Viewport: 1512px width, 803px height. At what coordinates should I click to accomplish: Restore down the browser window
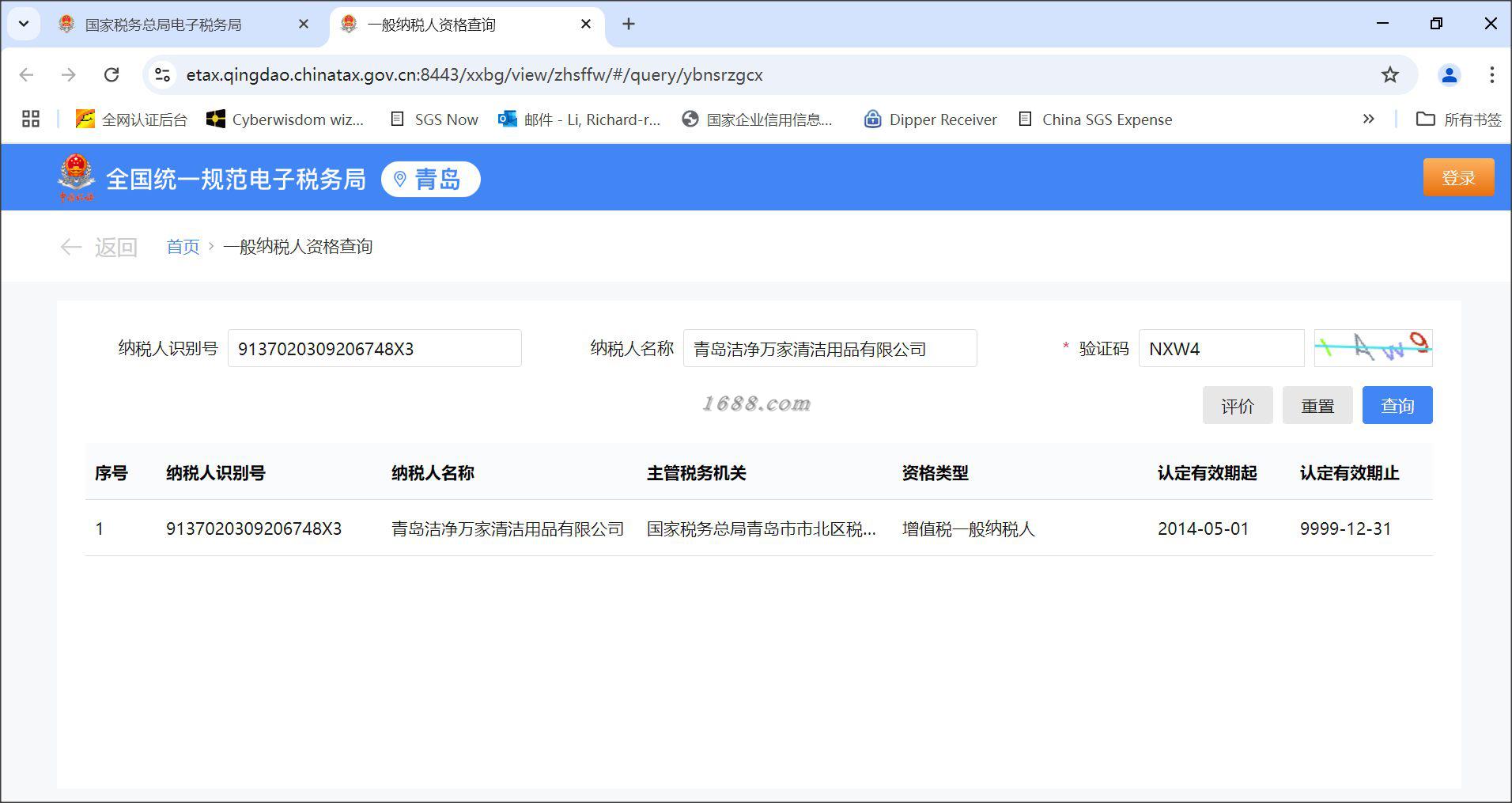coord(1436,24)
